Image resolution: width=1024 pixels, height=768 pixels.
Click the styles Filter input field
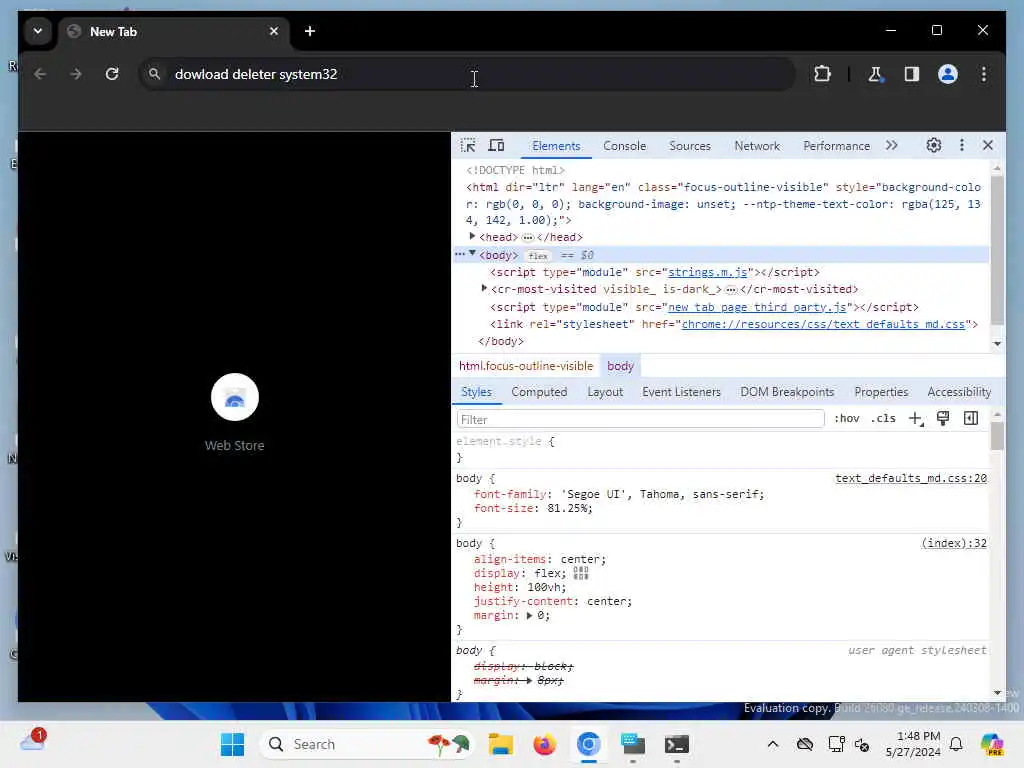pyautogui.click(x=640, y=419)
